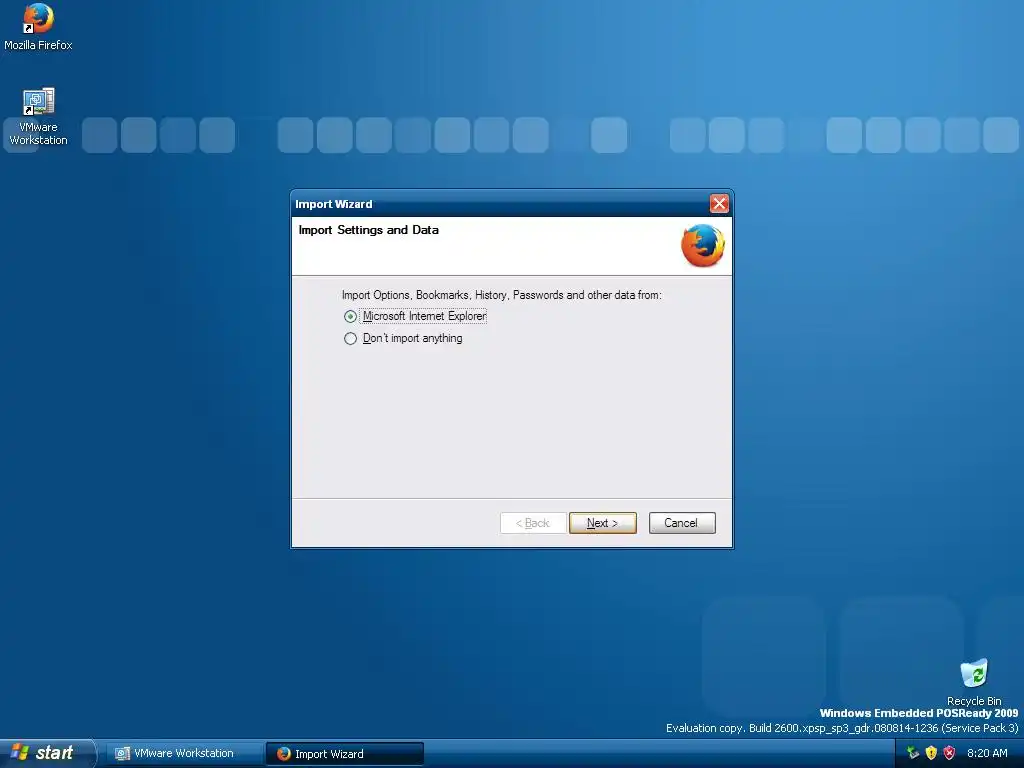The width and height of the screenshot is (1024, 768).
Task: Click the network connection tray icon
Action: 913,753
